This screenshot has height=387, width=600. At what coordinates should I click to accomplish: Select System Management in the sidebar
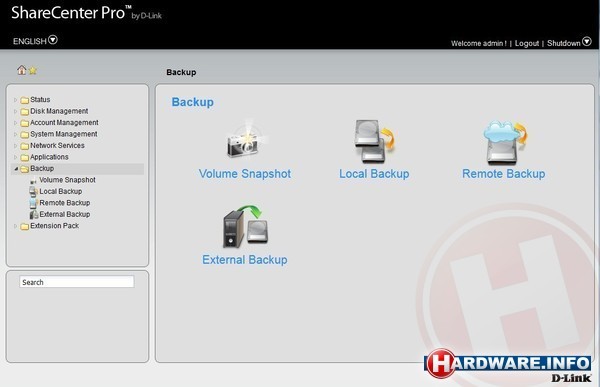pos(64,134)
